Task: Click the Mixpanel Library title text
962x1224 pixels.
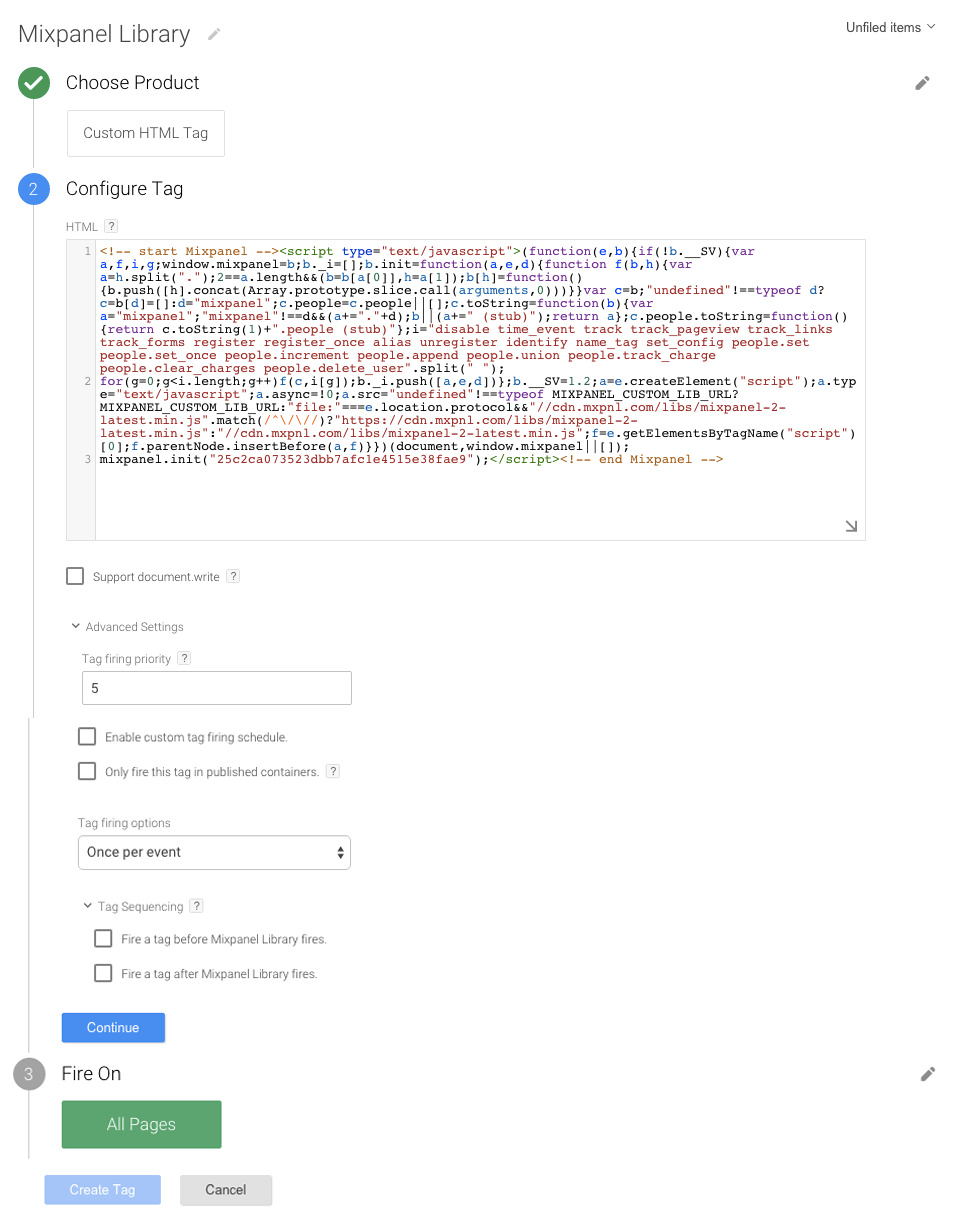Action: tap(104, 34)
